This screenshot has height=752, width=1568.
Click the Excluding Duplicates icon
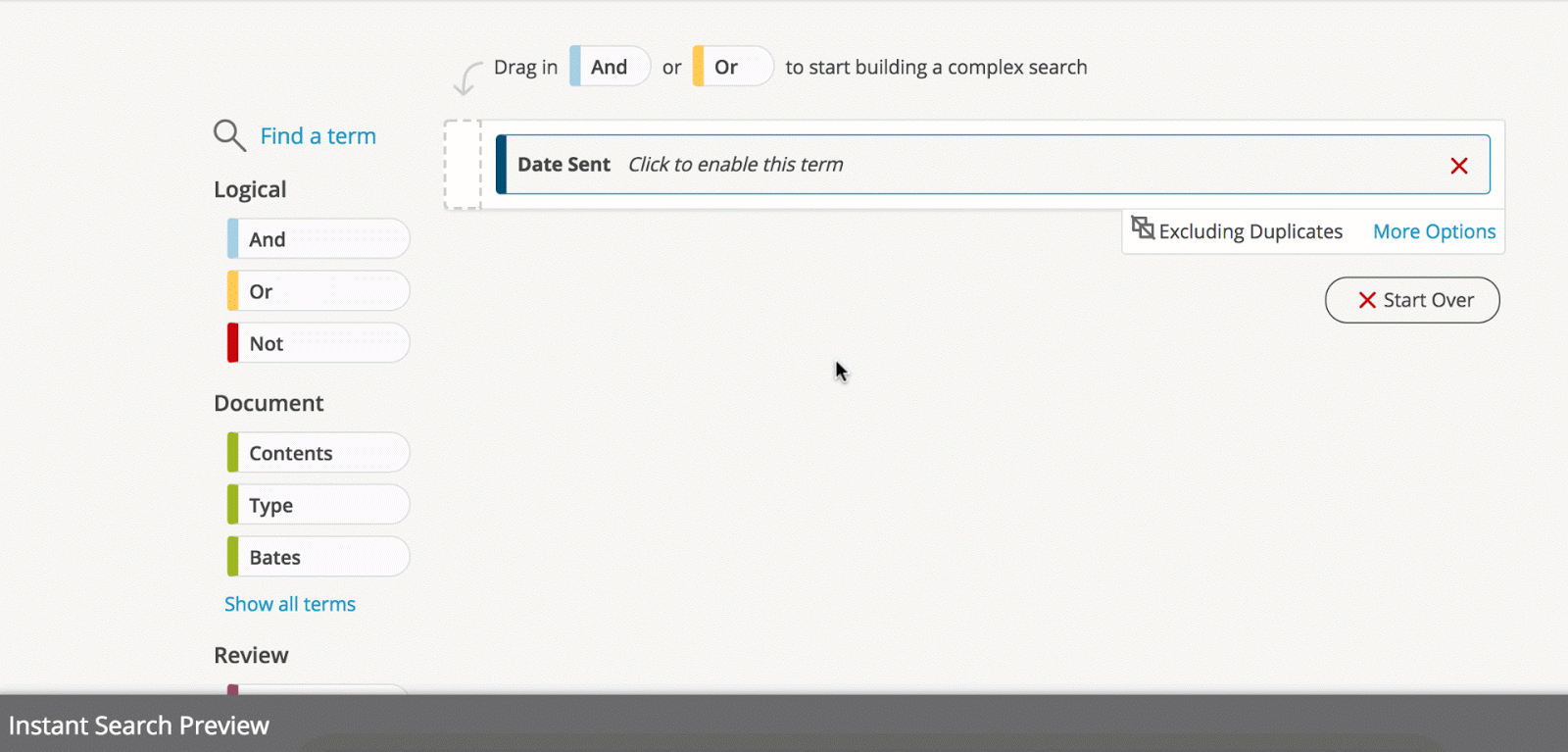pos(1143,227)
